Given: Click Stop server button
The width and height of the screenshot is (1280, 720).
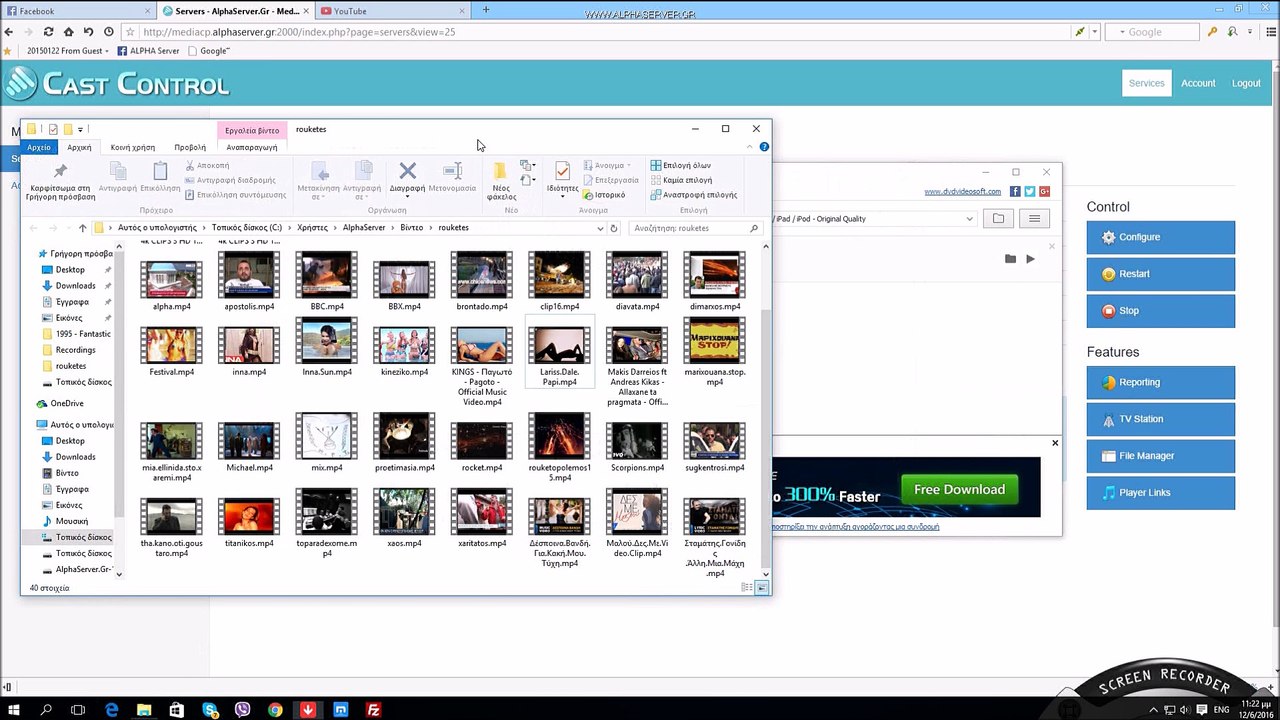Looking at the screenshot, I should click(1161, 311).
